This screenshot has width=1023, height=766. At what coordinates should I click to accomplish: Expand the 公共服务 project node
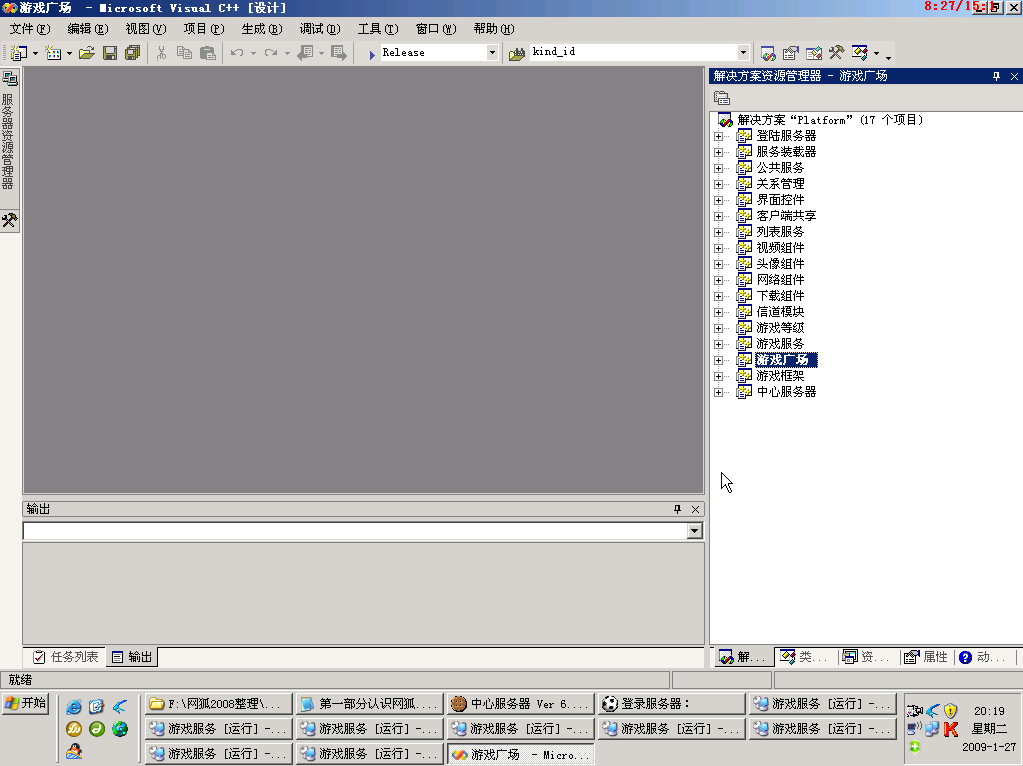tap(718, 168)
